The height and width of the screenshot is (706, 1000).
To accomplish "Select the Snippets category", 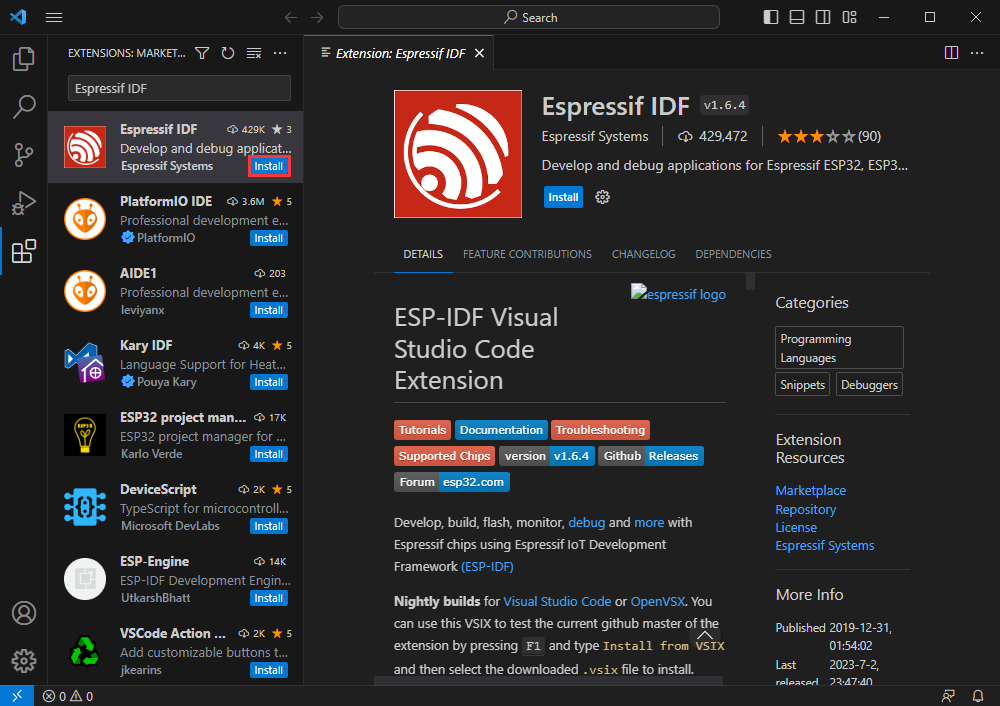I will [x=802, y=385].
